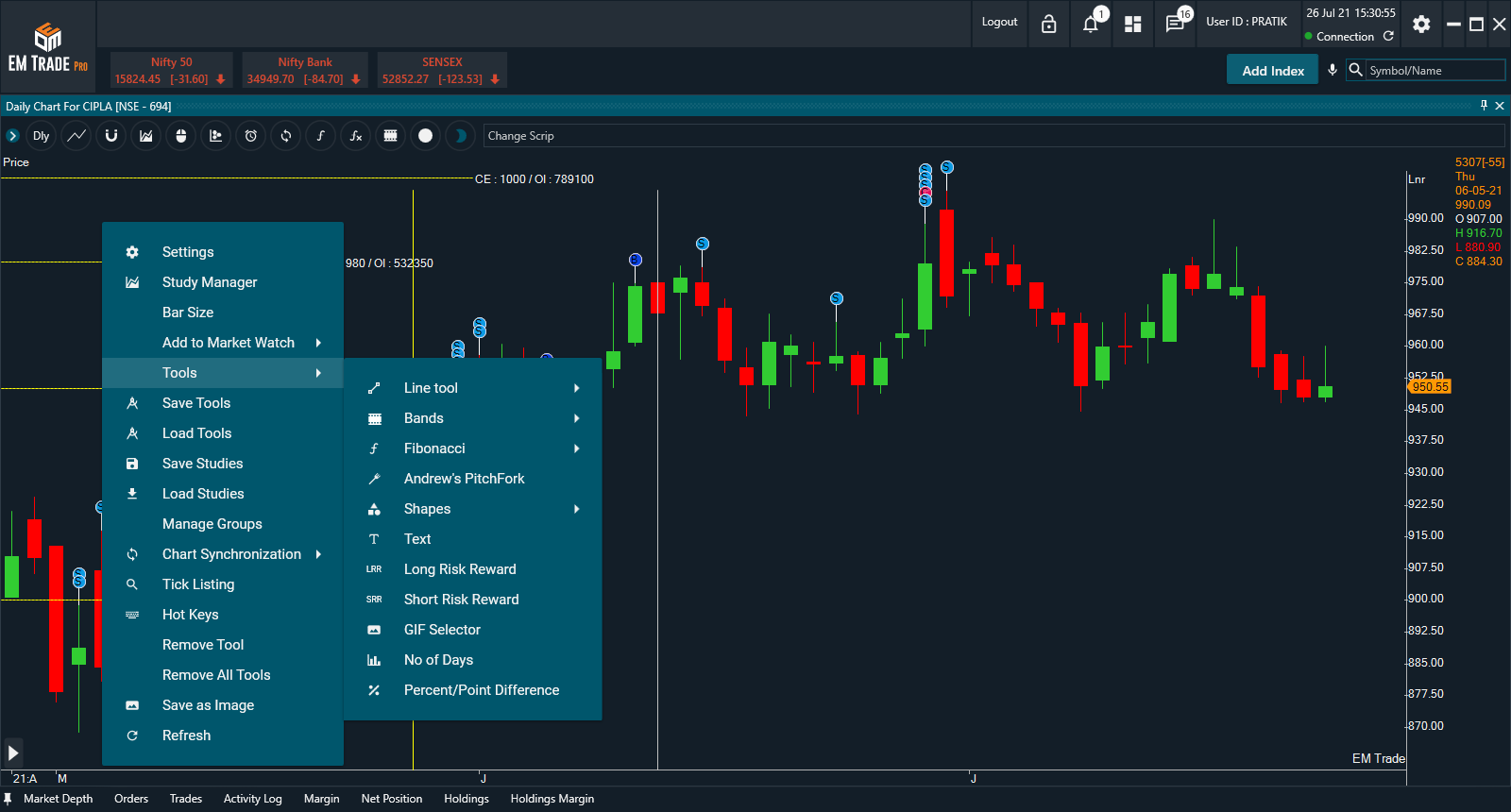
Task: Click the Save as Image icon
Action: (x=132, y=705)
